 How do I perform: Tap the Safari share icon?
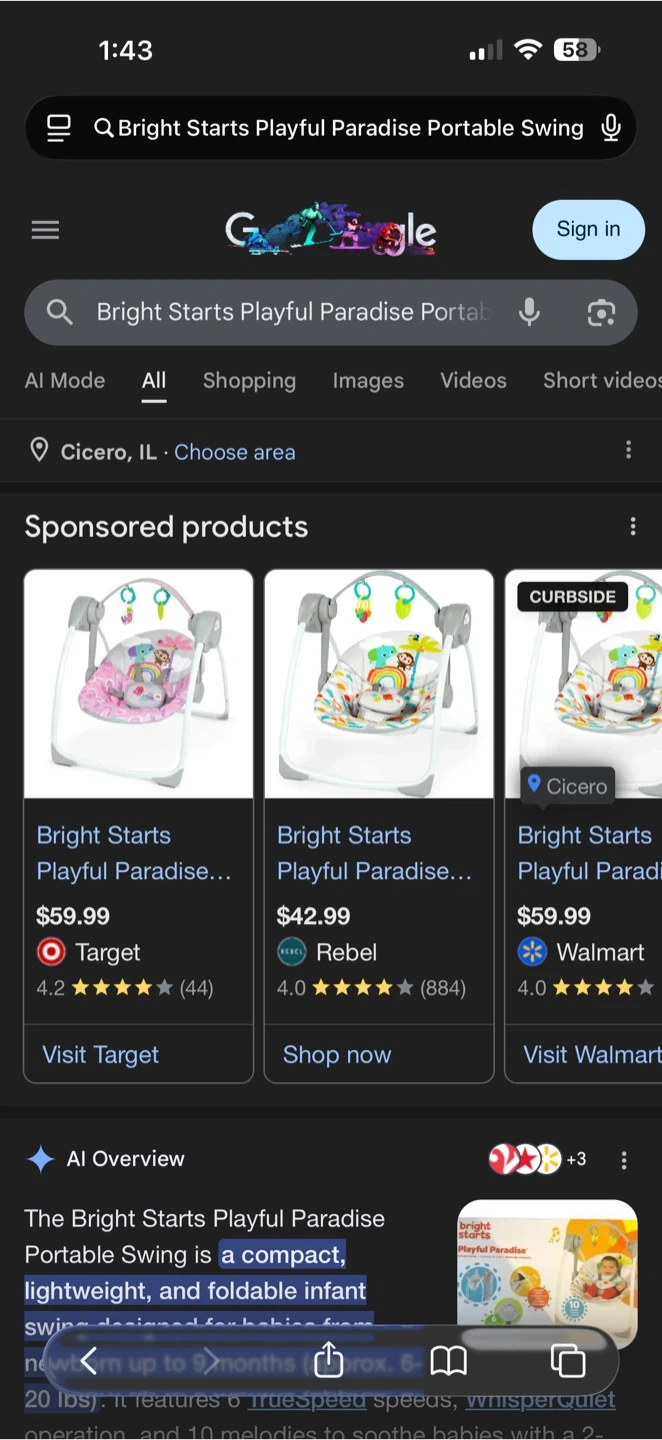[328, 1360]
